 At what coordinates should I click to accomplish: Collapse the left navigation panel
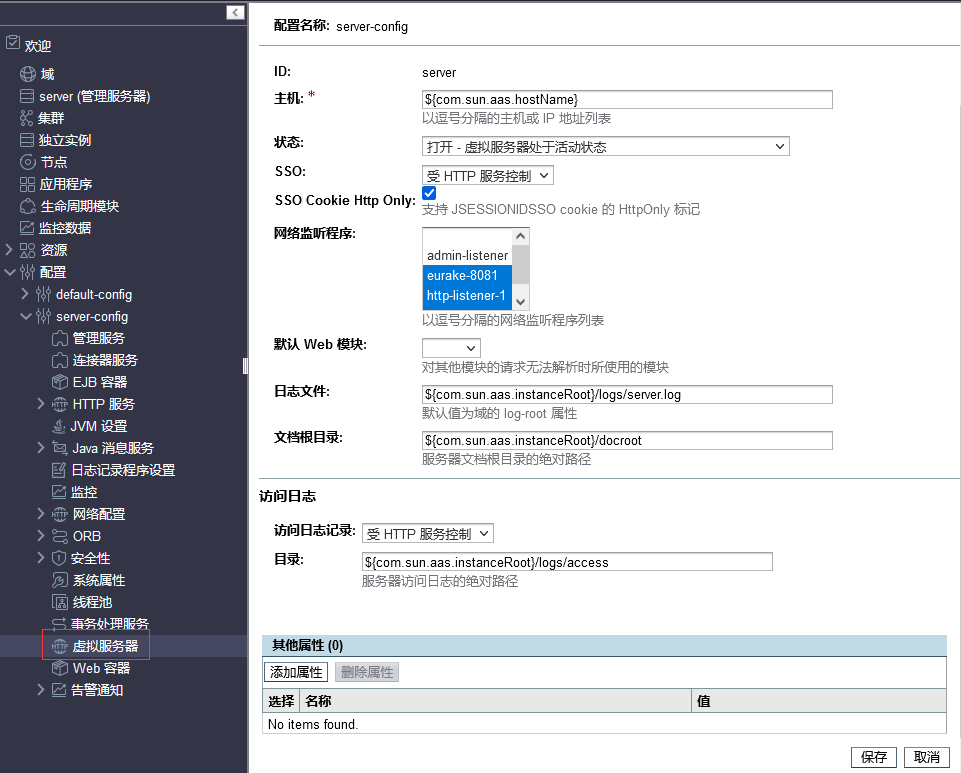(x=235, y=12)
